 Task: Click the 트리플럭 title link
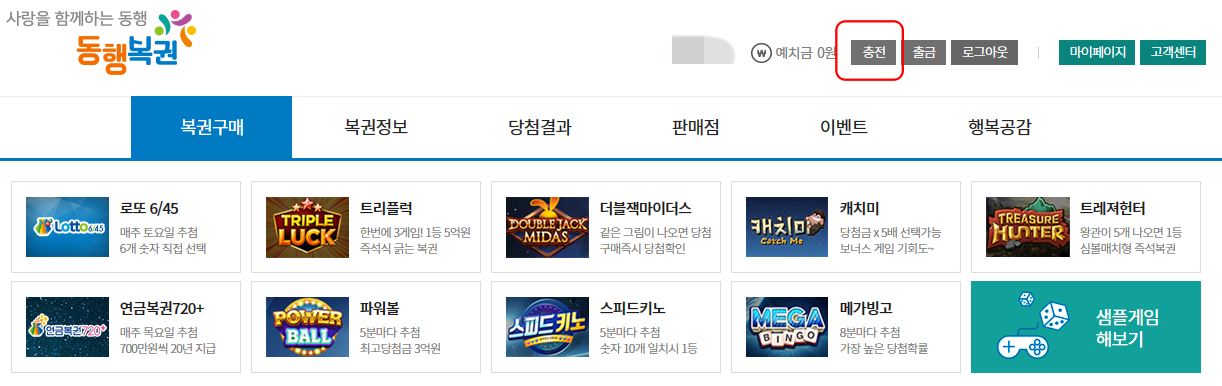(x=386, y=208)
